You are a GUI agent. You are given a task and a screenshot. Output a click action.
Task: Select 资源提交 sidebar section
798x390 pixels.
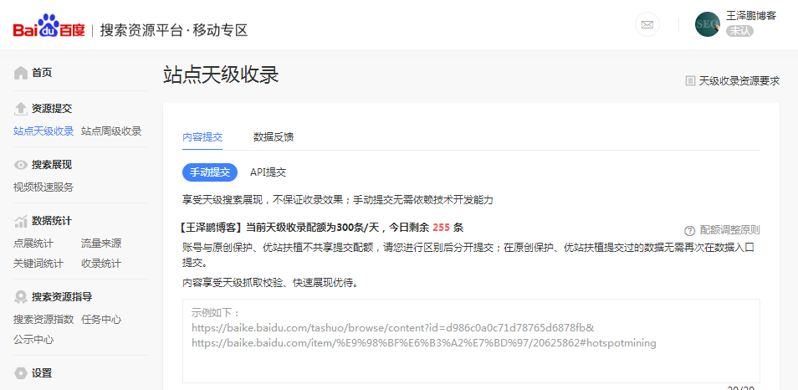[52, 108]
